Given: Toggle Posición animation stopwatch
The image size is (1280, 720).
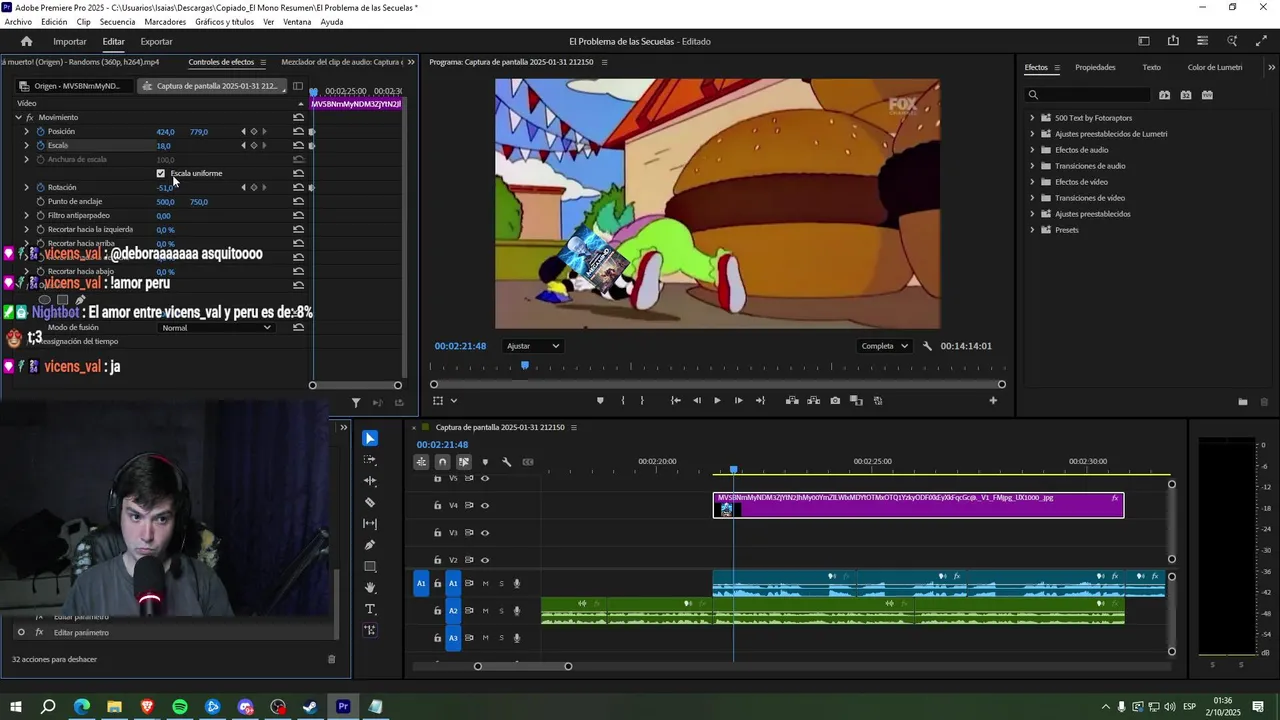Looking at the screenshot, I should 40,132.
